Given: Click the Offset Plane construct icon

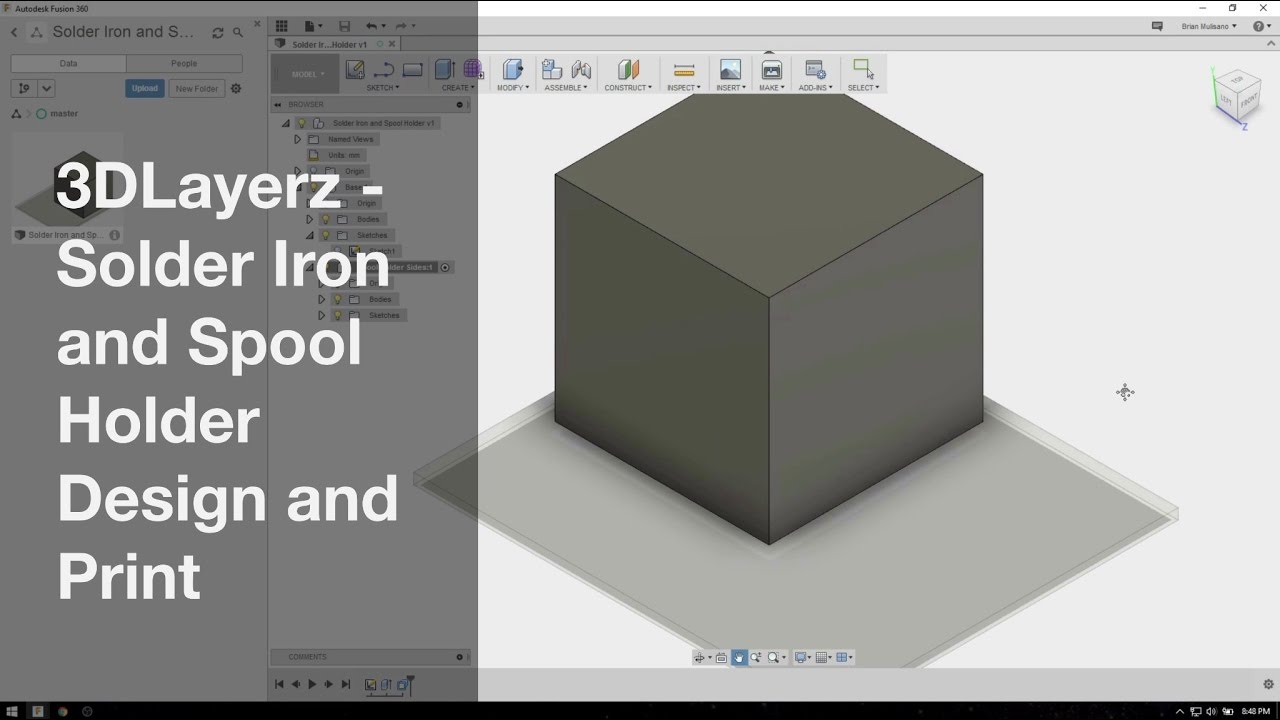Looking at the screenshot, I should [x=628, y=69].
